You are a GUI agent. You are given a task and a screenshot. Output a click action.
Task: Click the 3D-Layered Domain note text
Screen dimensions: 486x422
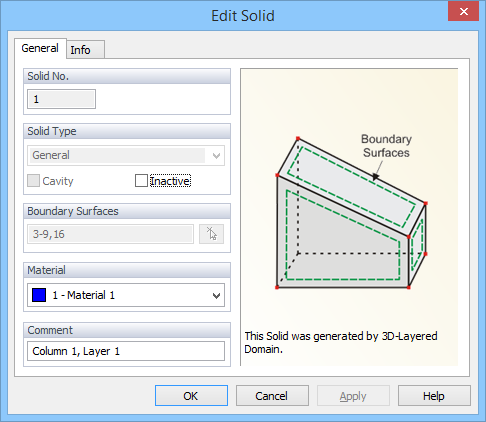(x=341, y=342)
